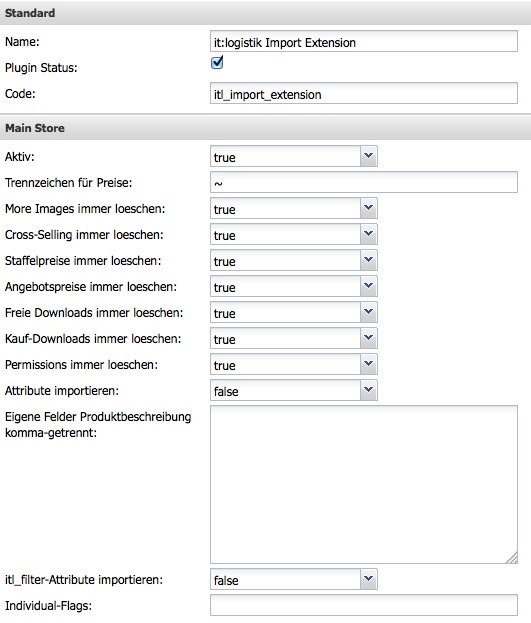Viewport: 531px width, 623px height.
Task: Focus the Code field with itl_import_extension
Action: (364, 93)
